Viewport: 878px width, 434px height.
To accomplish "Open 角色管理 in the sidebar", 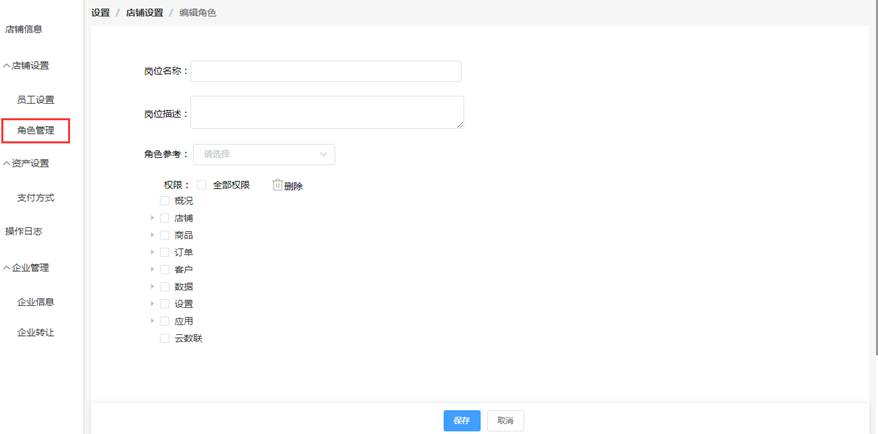I will (36, 130).
